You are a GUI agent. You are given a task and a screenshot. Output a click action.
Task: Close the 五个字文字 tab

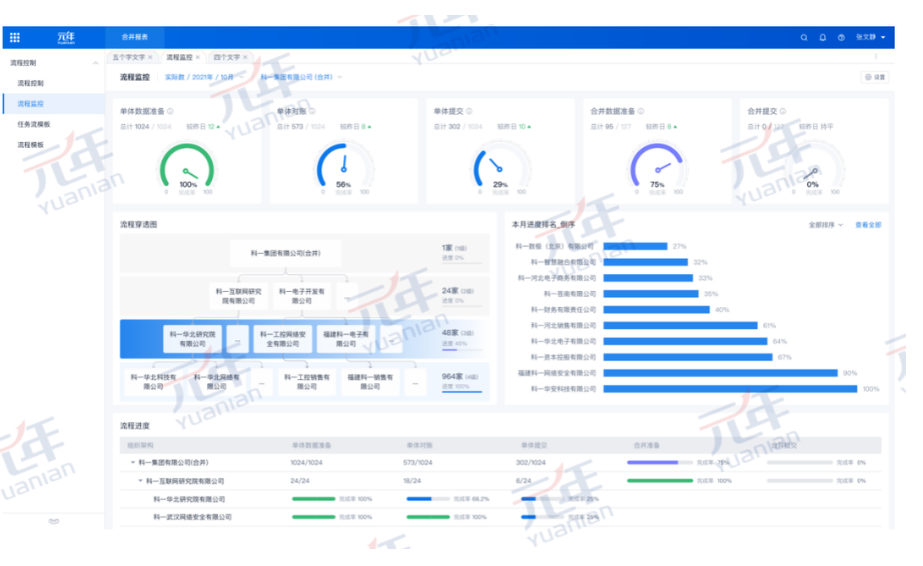(150, 58)
